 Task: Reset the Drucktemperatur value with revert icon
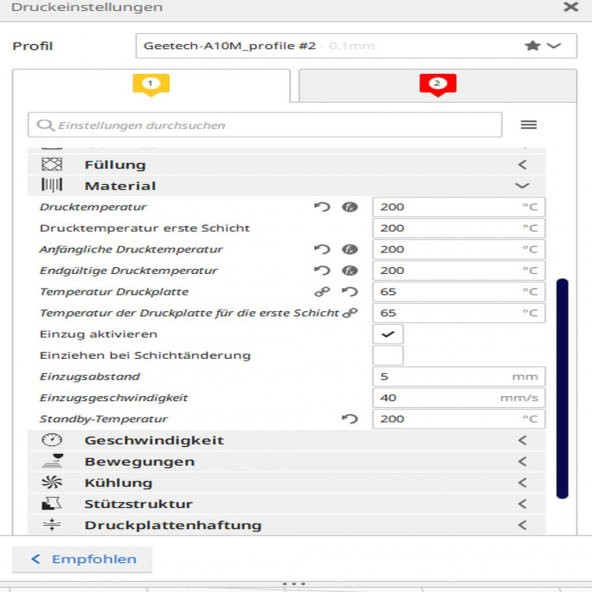(x=322, y=207)
